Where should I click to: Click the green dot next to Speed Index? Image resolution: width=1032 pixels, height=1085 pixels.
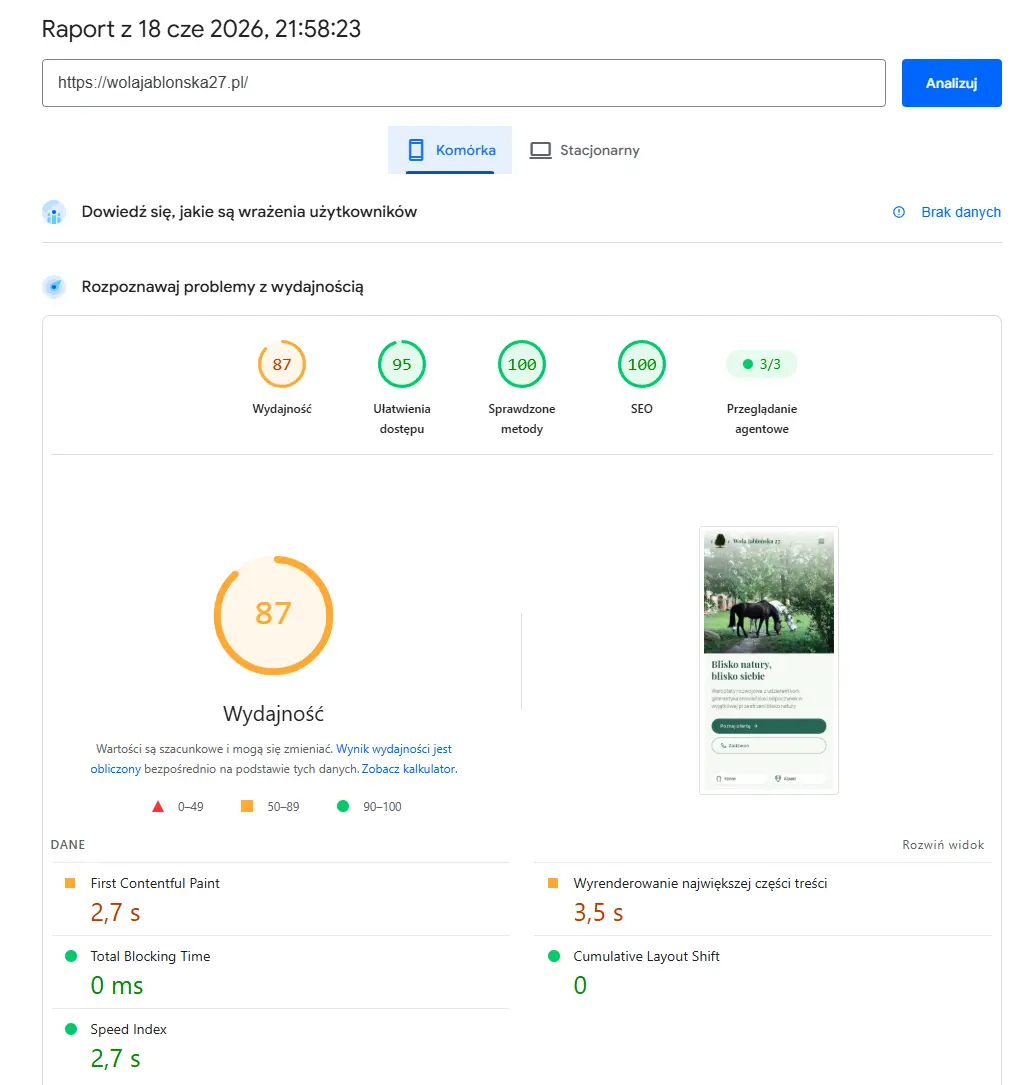71,1029
